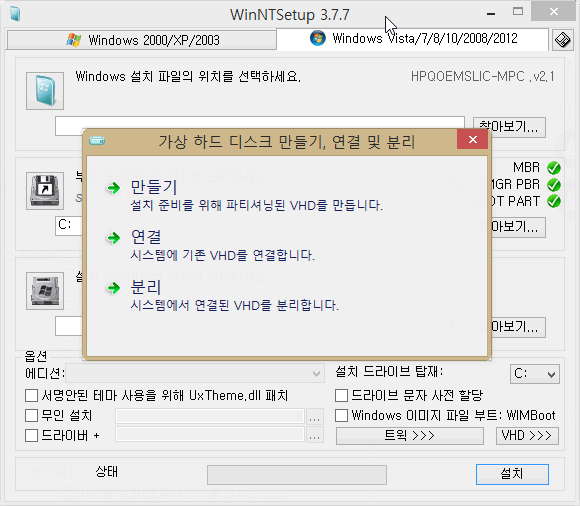Screen dimensions: 580x506
Task: Click the green arrow next to 만들기
Action: (x=114, y=188)
